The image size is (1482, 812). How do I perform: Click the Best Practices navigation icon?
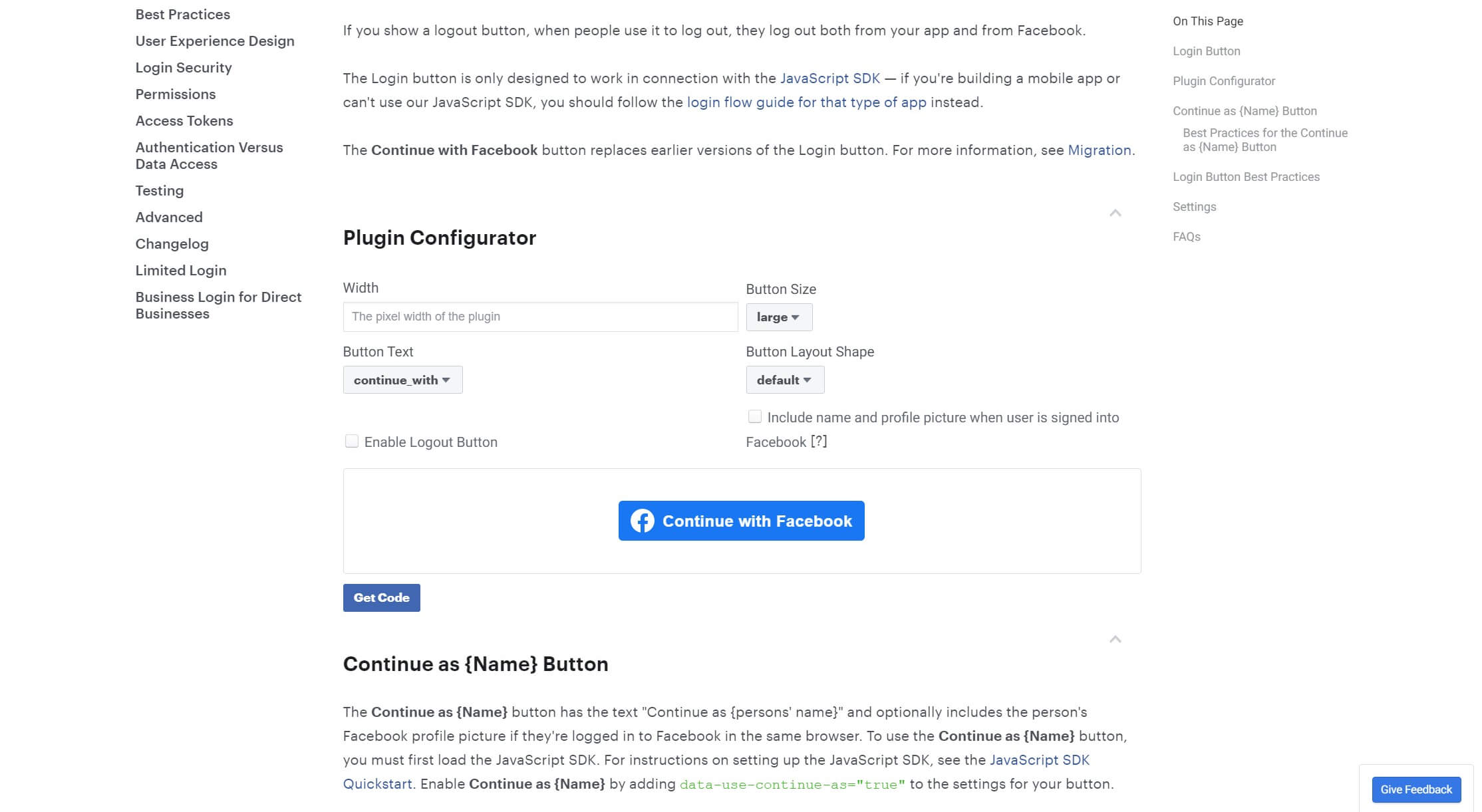(x=182, y=14)
